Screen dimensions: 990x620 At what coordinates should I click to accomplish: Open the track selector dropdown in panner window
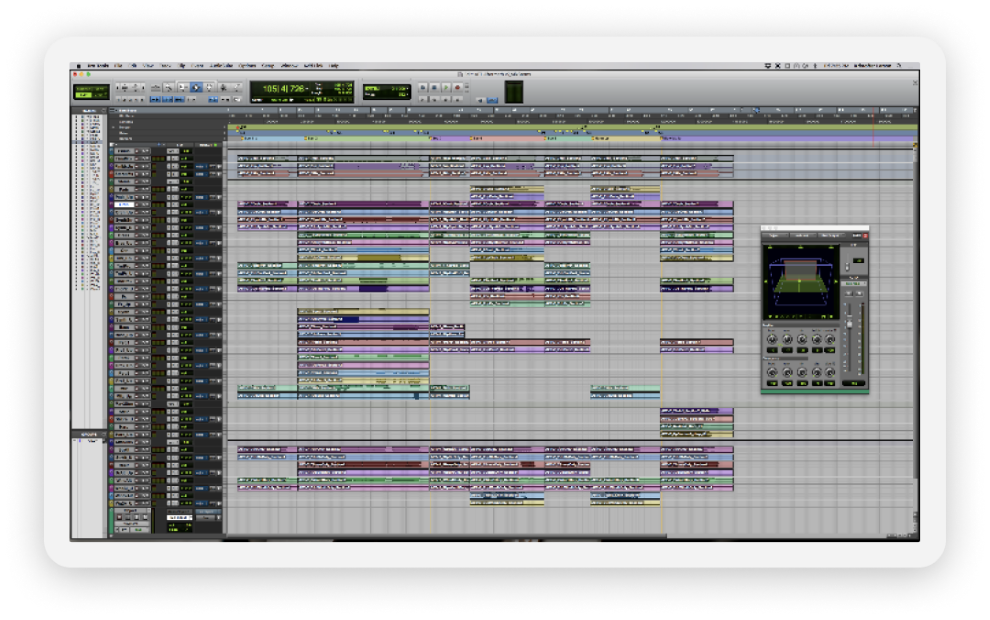[775, 235]
